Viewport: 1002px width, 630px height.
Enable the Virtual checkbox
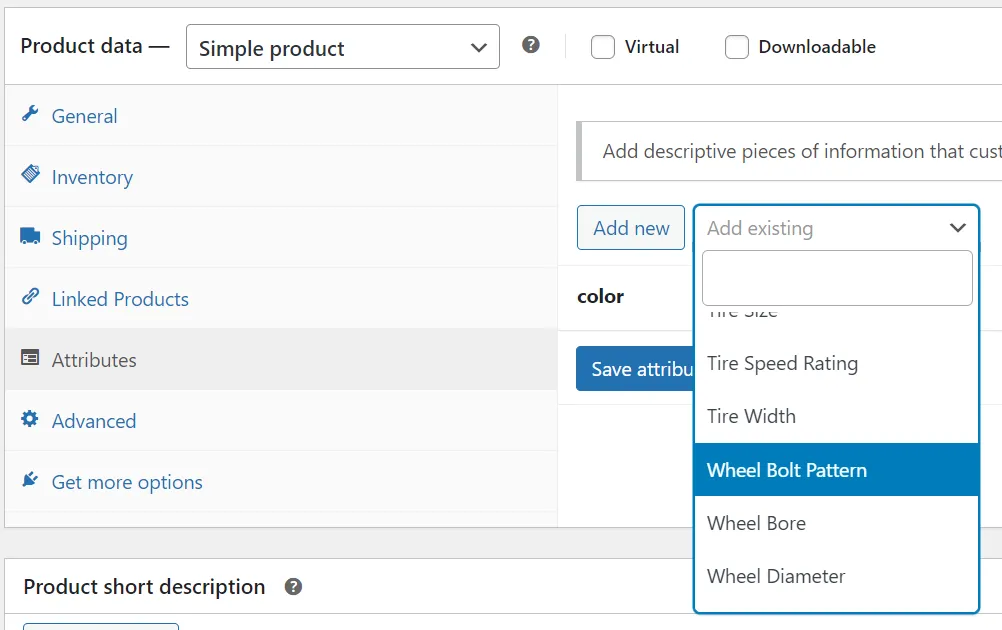(603, 47)
